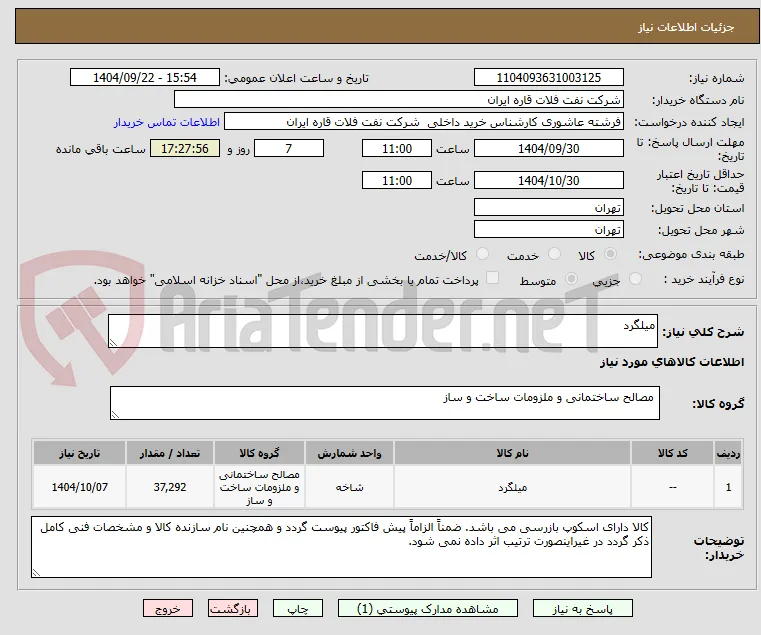This screenshot has height=635, width=761.
Task: Select the متوسط purchase type radio
Action: pos(571,279)
